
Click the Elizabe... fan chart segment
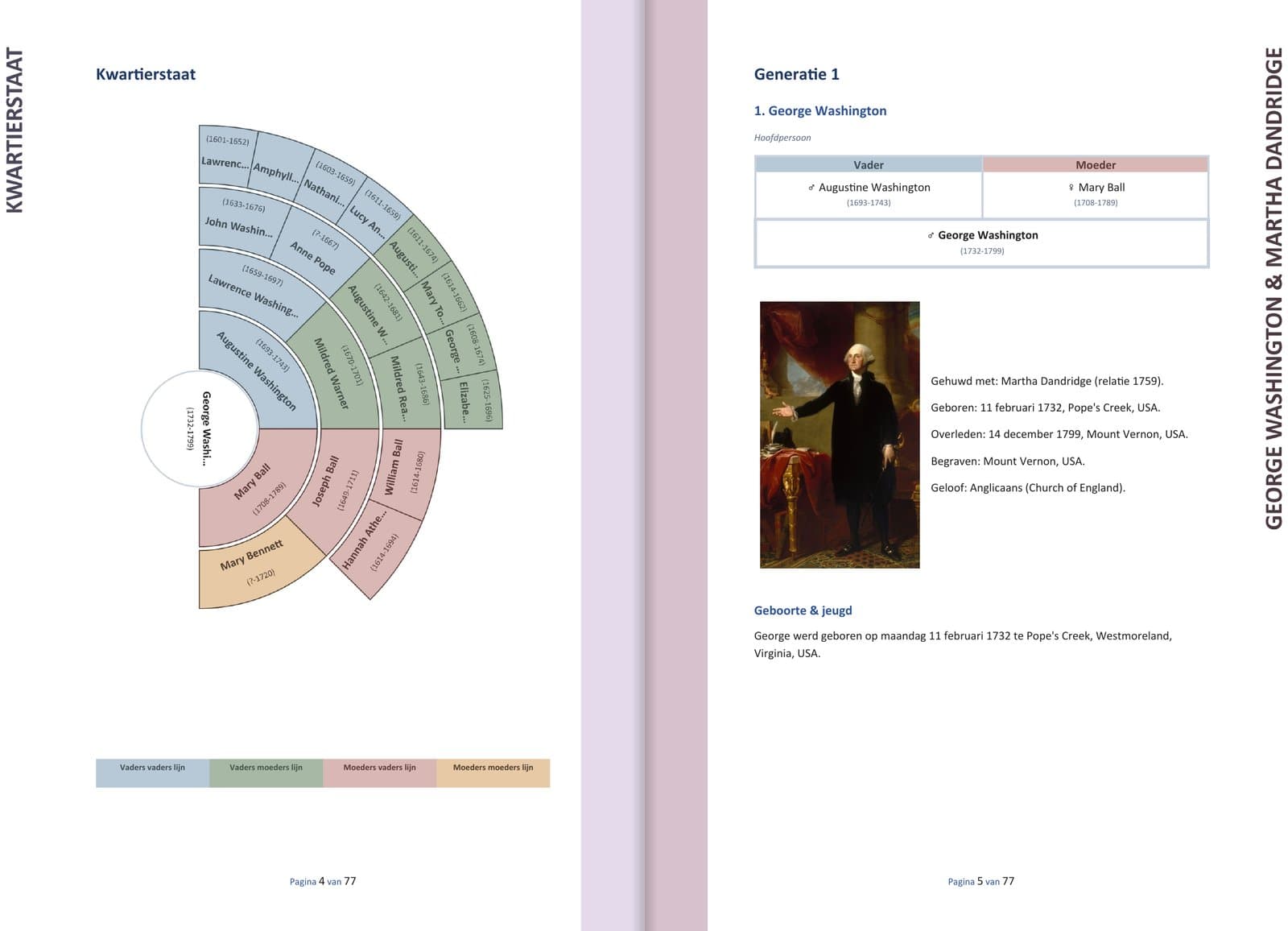pyautogui.click(x=475, y=399)
